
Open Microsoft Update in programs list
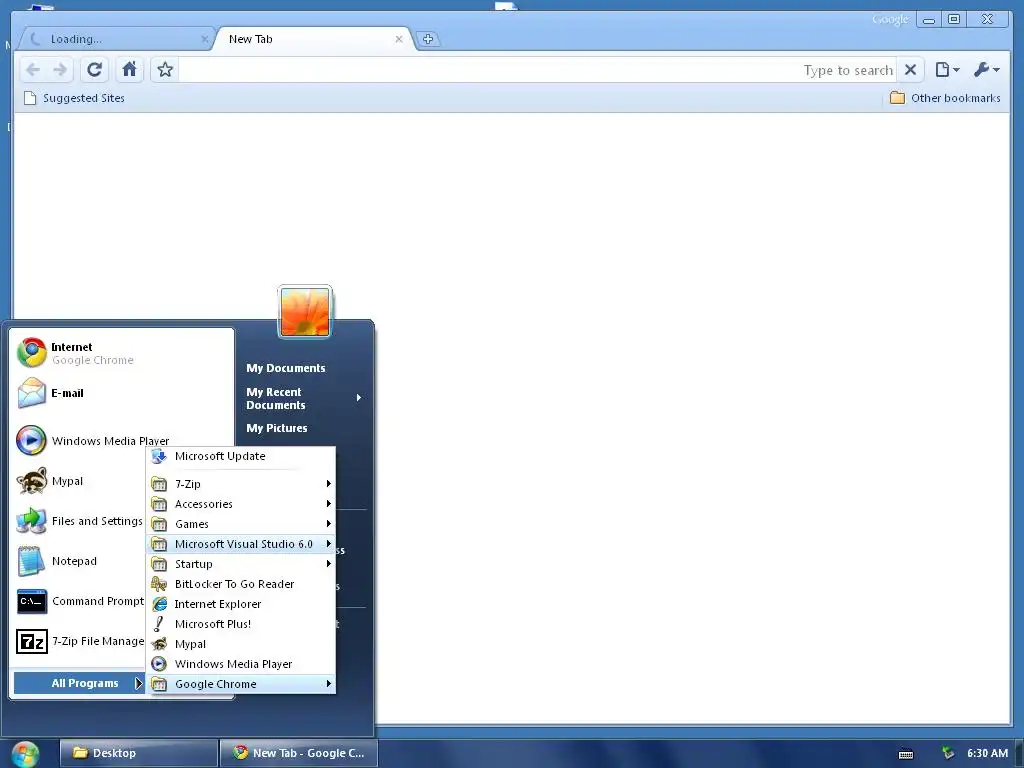point(241,456)
